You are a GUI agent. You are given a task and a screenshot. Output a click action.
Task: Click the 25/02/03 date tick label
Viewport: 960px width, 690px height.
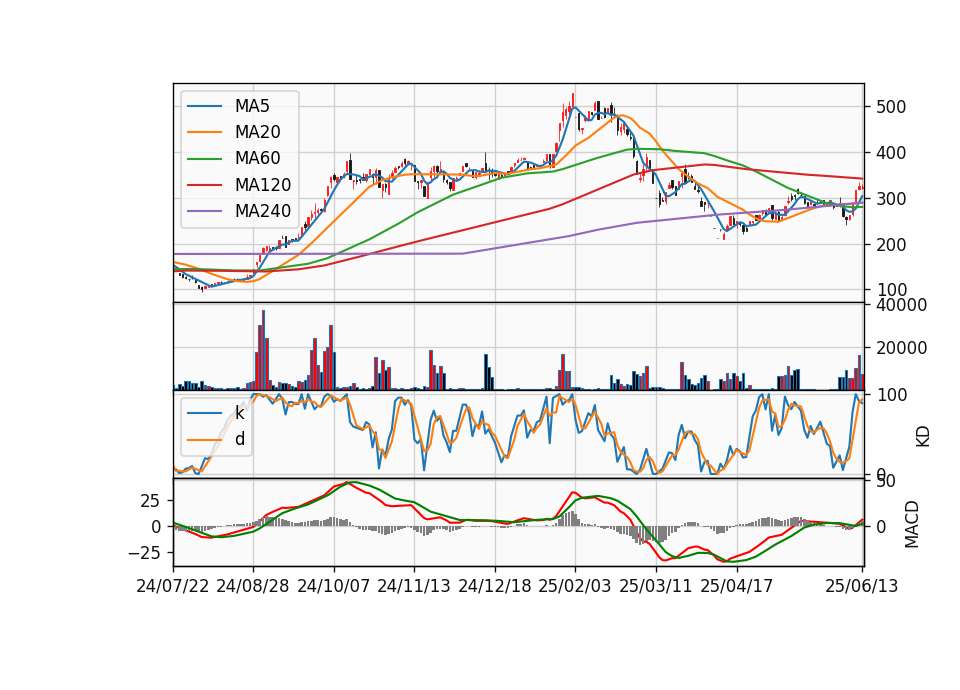point(575,586)
